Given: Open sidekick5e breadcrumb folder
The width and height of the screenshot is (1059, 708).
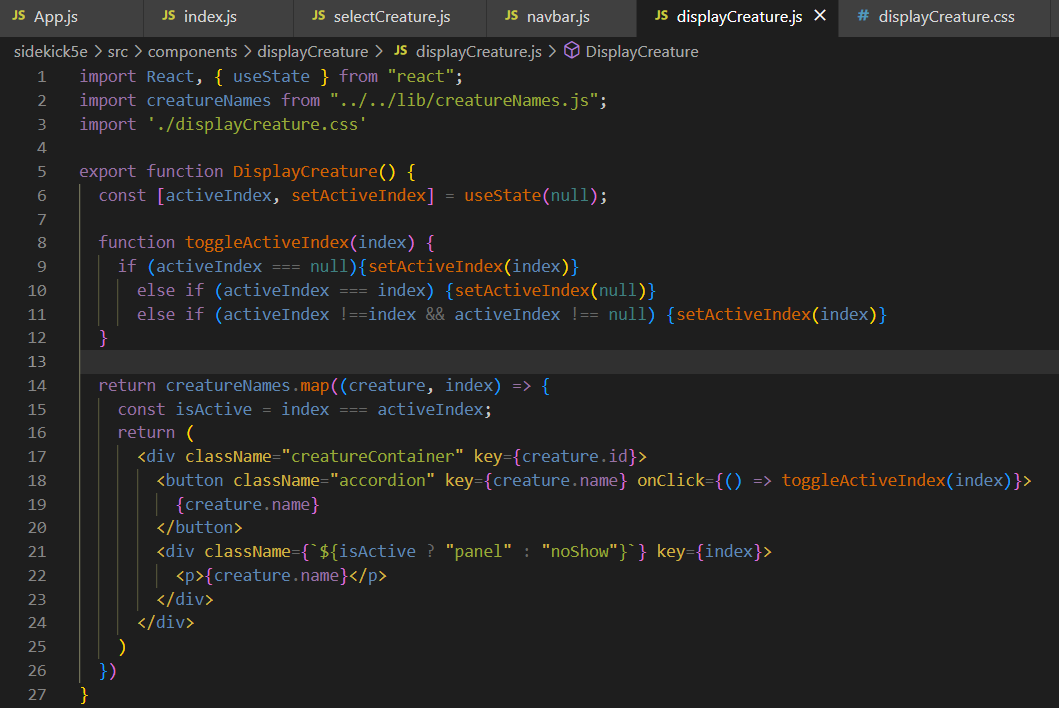Looking at the screenshot, I should point(51,52).
